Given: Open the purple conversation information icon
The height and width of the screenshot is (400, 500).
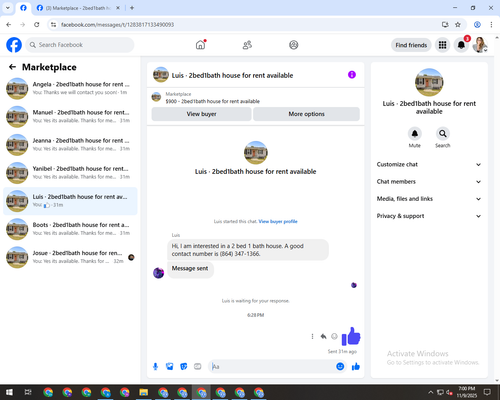Looking at the screenshot, I should (352, 75).
